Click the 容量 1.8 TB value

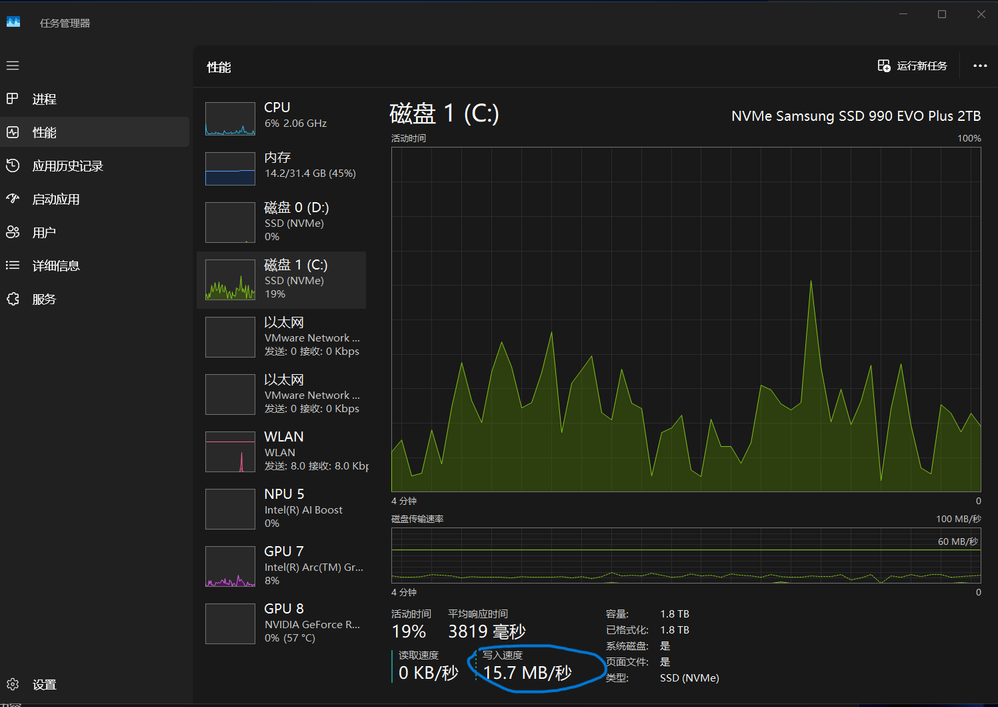[675, 614]
